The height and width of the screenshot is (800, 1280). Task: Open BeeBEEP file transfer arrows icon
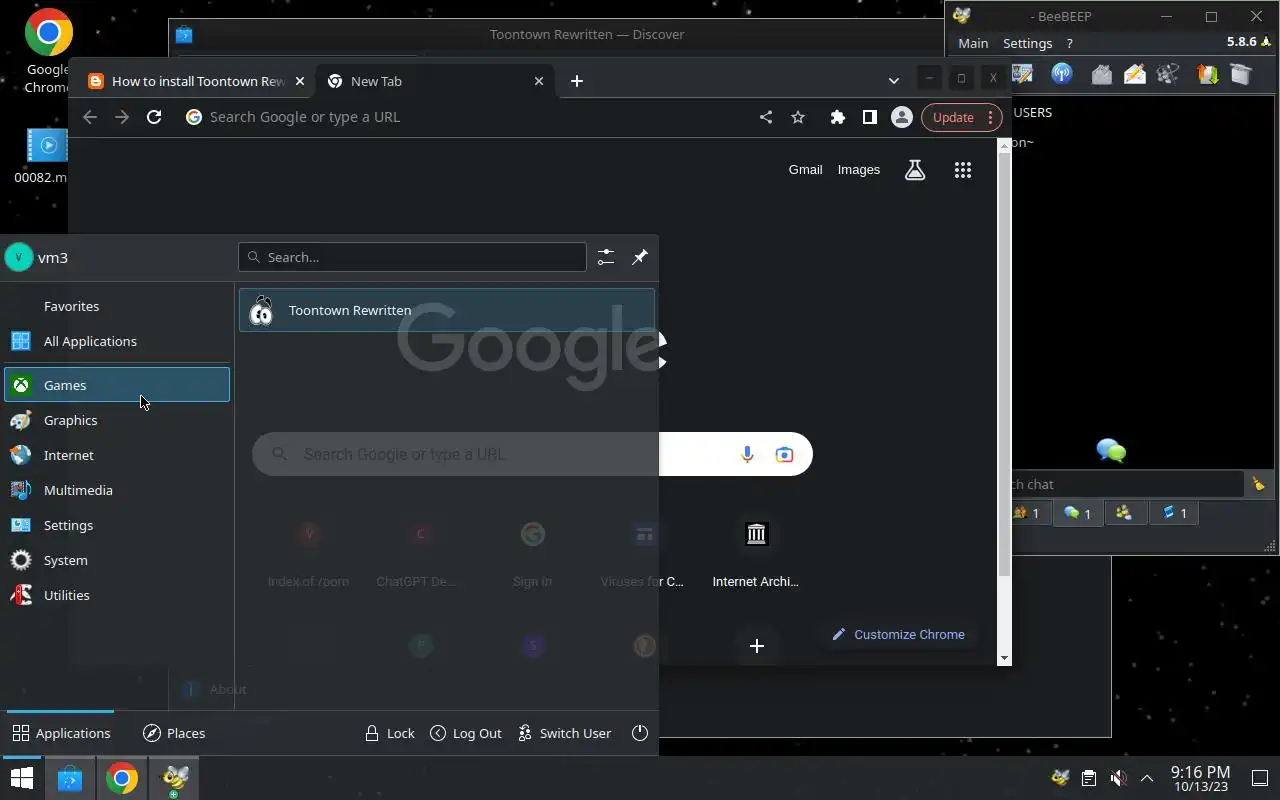pyautogui.click(x=1208, y=74)
